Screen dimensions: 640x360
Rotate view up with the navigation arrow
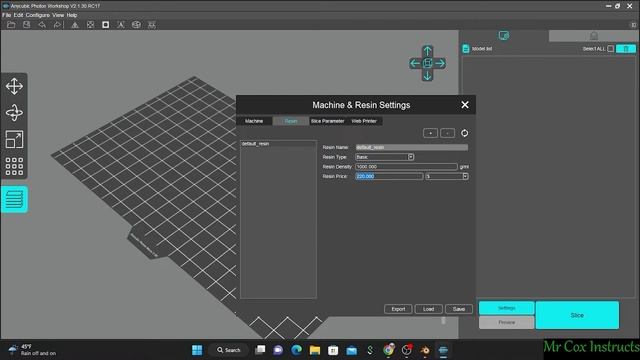point(427,51)
